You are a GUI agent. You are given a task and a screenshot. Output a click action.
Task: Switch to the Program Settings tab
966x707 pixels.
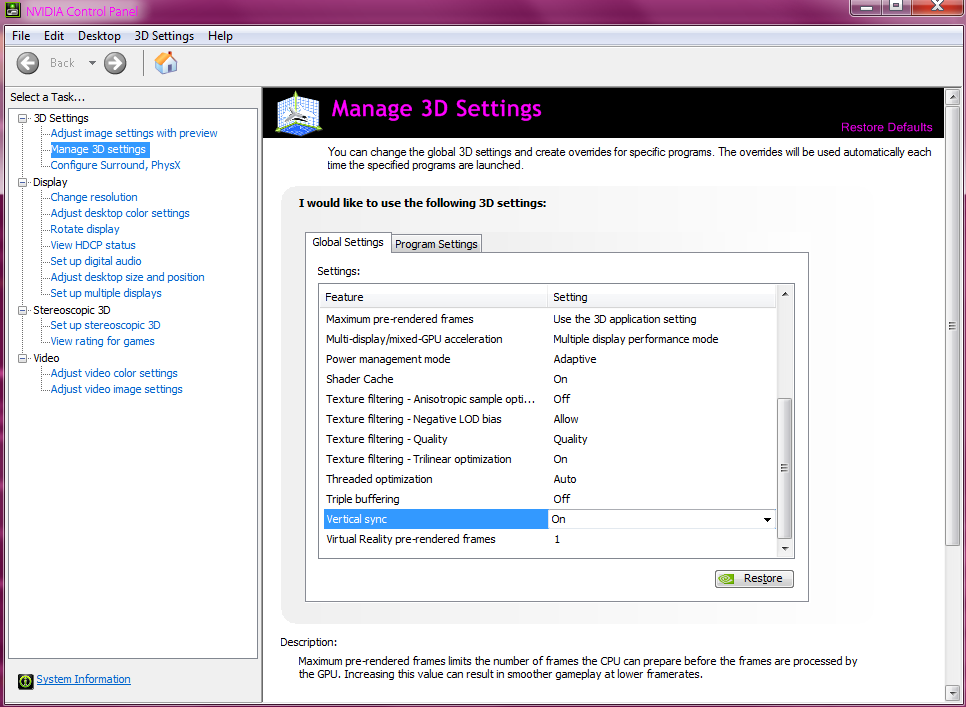tap(436, 244)
